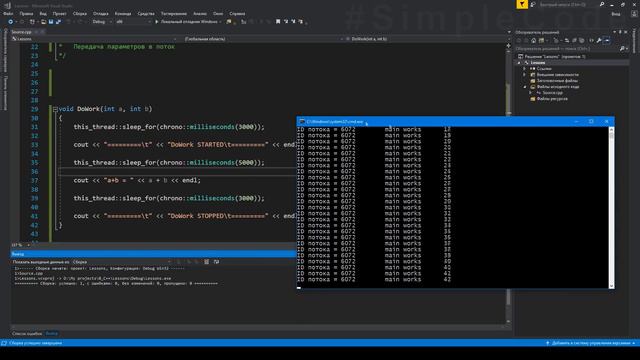640x360 pixels.
Task: Collapse the Lessons project node
Action: 519,62
